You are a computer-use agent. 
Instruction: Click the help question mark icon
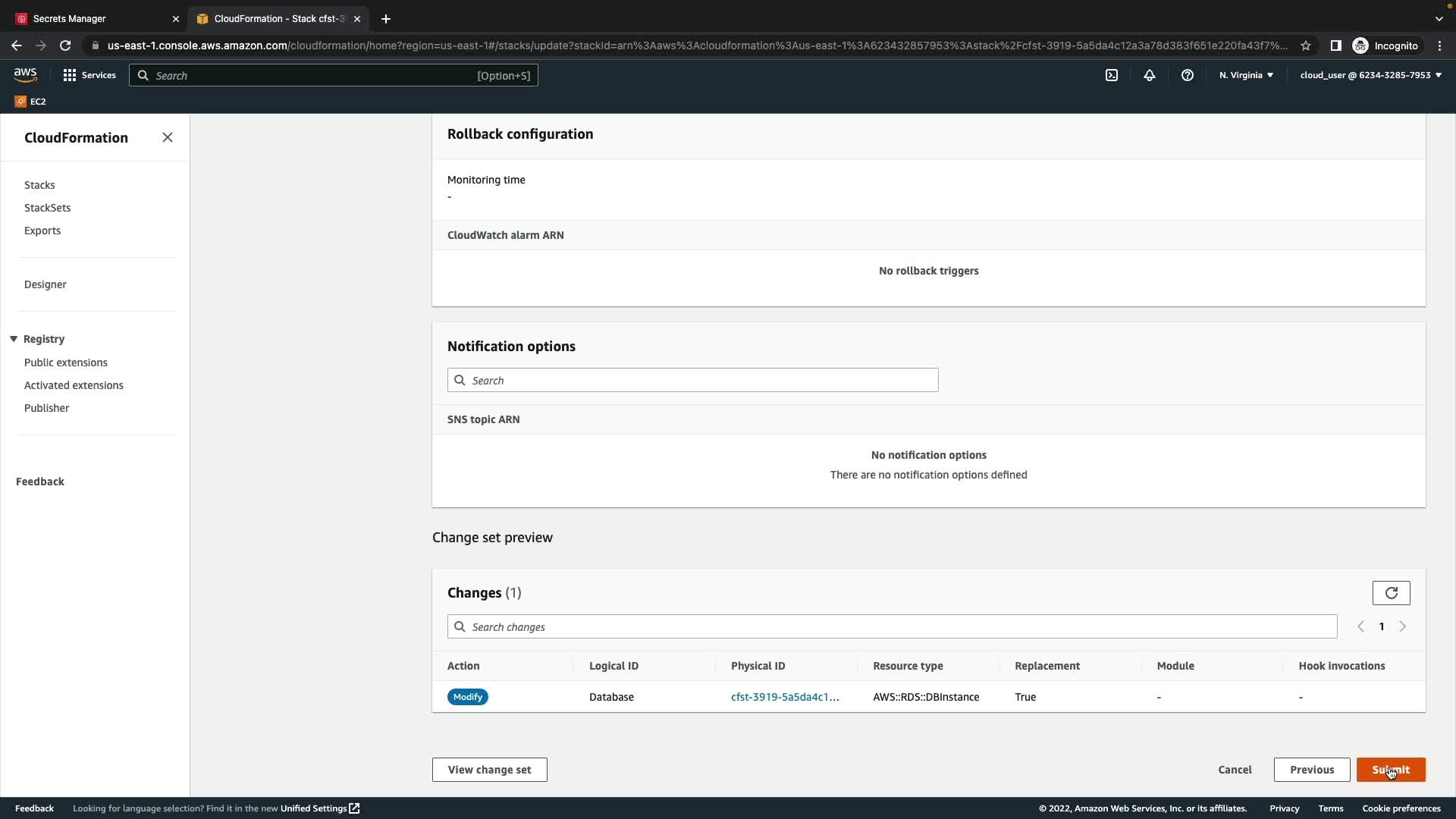click(x=1188, y=75)
